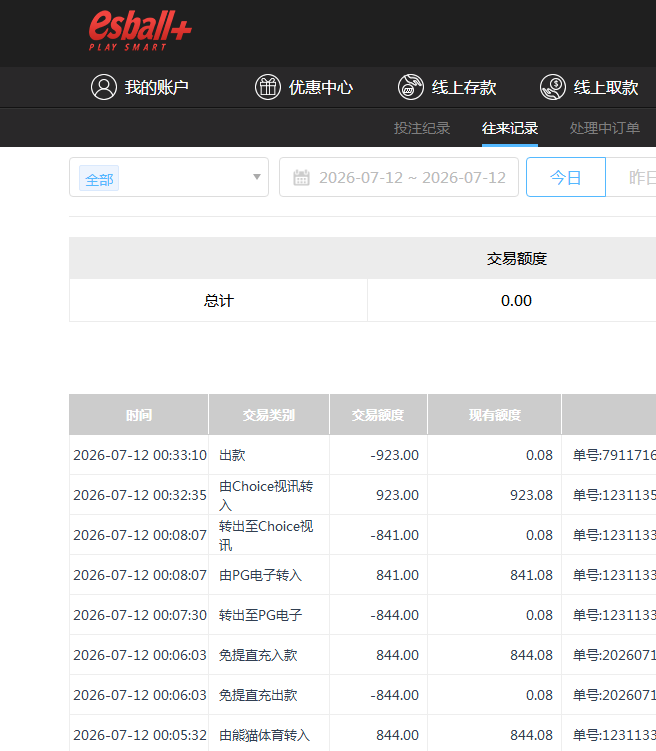Select the 往来记录 tab
The height and width of the screenshot is (751, 656).
510,128
